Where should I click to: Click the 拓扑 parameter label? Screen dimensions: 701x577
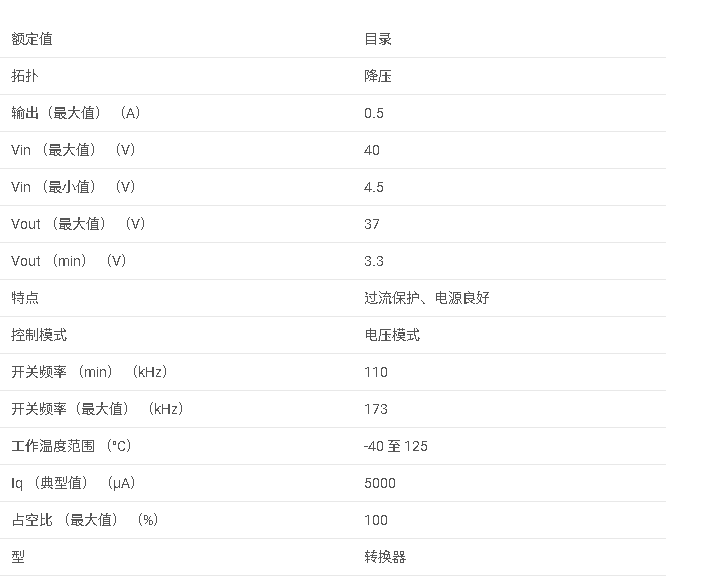pyautogui.click(x=25, y=76)
